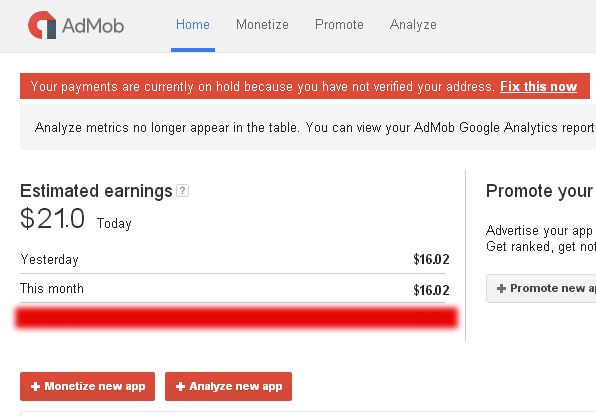Click the Monetize new app button
This screenshot has width=596, height=416.
point(87,386)
